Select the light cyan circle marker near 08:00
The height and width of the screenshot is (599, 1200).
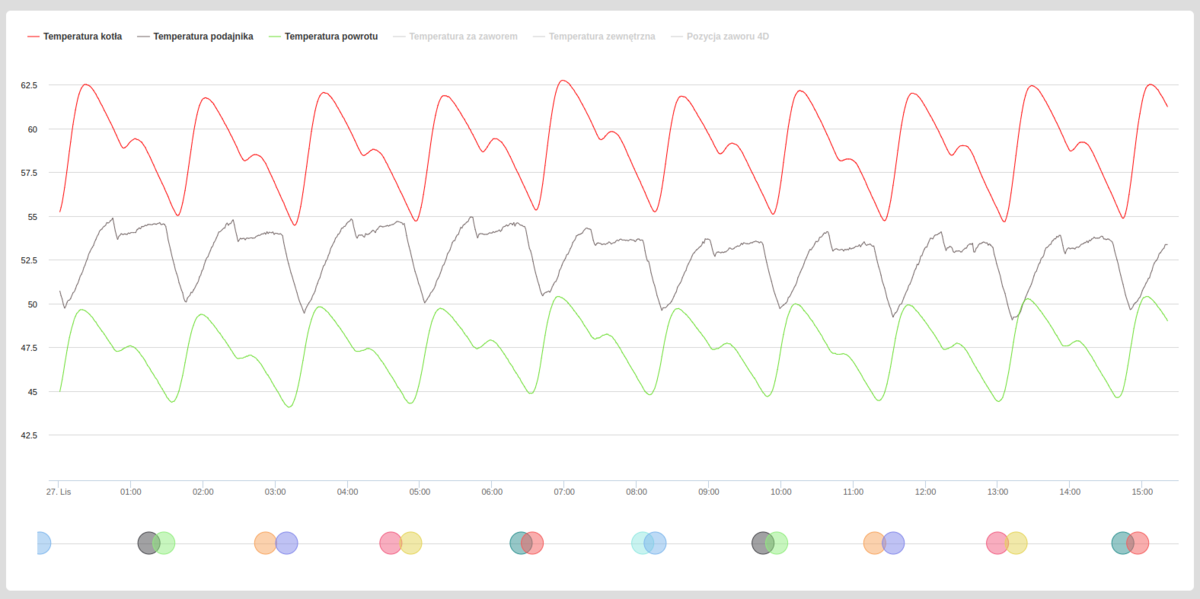point(640,543)
